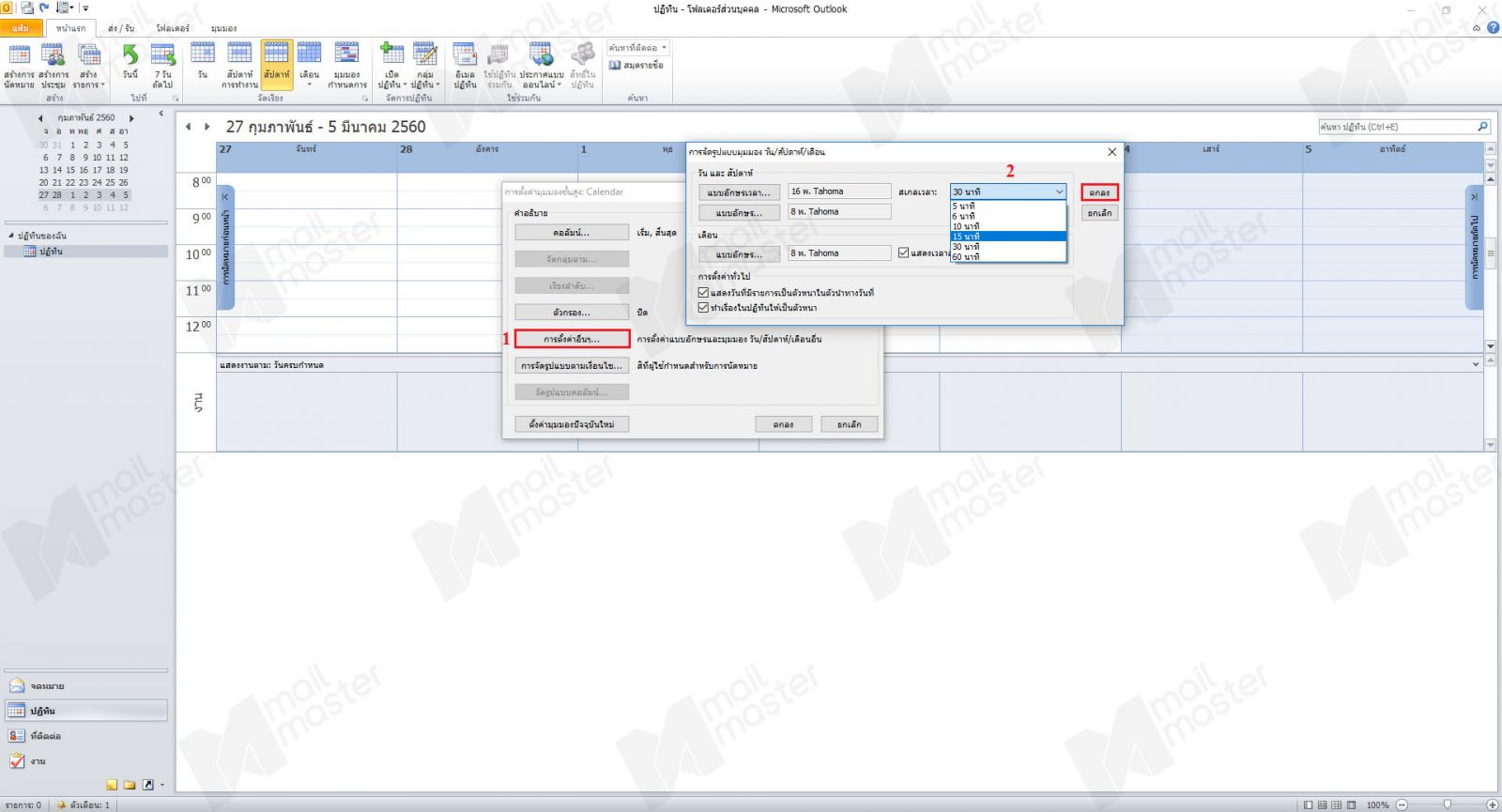Choose the highlighted 15 นาที option
The height and width of the screenshot is (812, 1502).
[x=1008, y=237]
